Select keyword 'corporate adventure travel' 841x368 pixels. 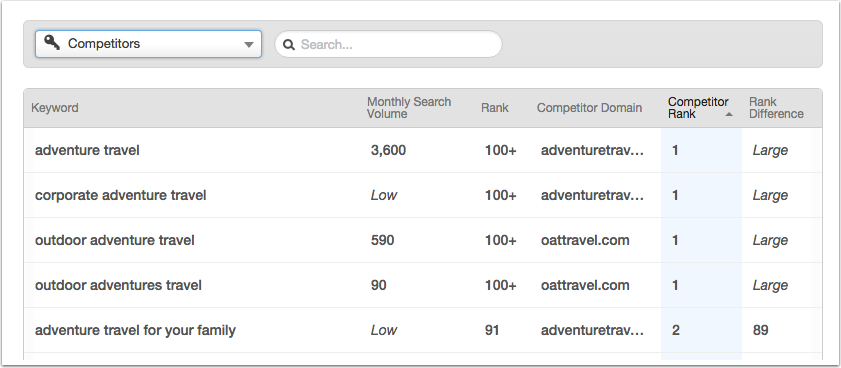point(121,195)
